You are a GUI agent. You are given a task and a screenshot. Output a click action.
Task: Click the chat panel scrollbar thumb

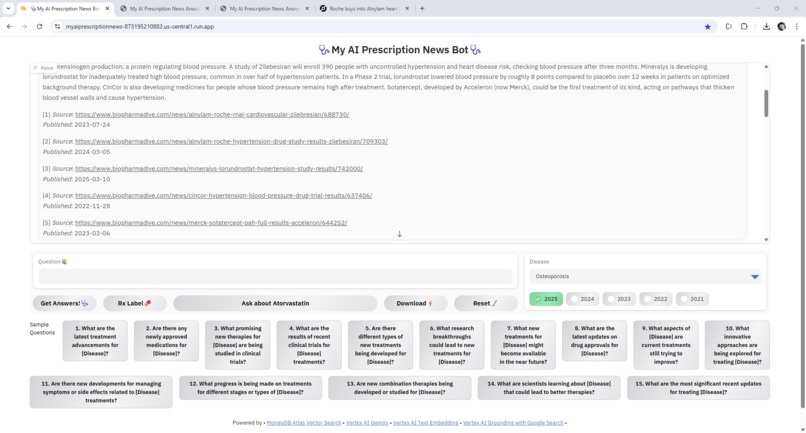[766, 103]
